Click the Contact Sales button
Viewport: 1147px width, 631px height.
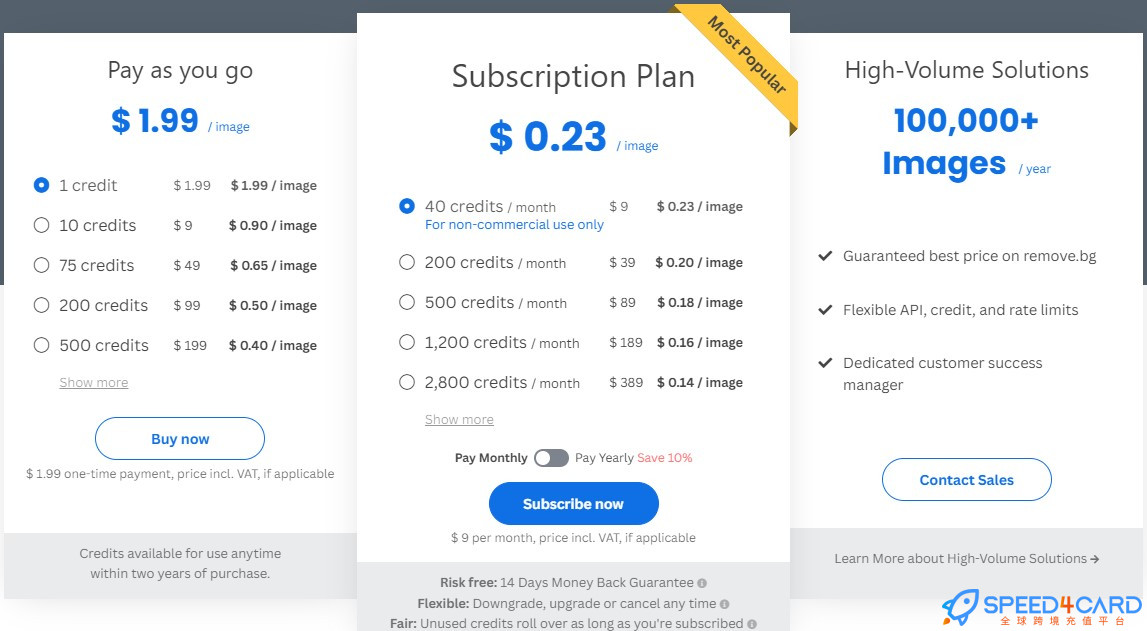pyautogui.click(x=966, y=480)
